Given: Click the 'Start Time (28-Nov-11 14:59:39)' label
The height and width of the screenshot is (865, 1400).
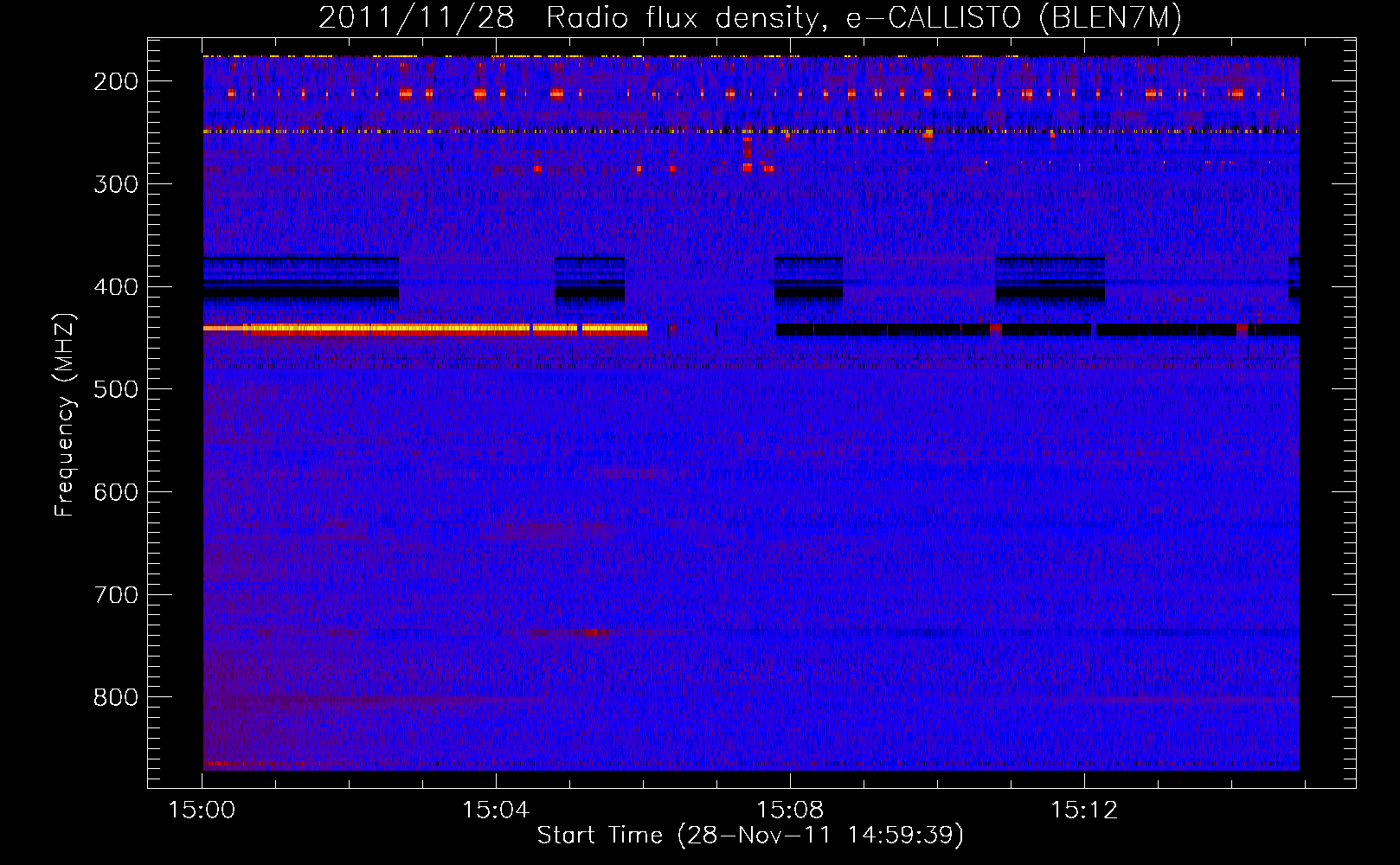Looking at the screenshot, I should [x=750, y=835].
